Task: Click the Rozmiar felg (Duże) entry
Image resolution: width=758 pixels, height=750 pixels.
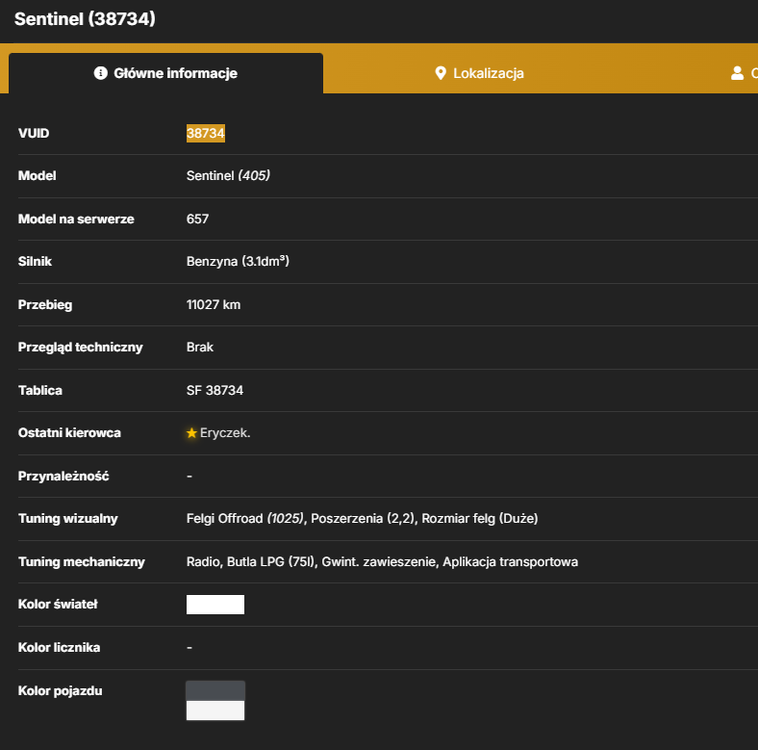Action: coord(480,518)
